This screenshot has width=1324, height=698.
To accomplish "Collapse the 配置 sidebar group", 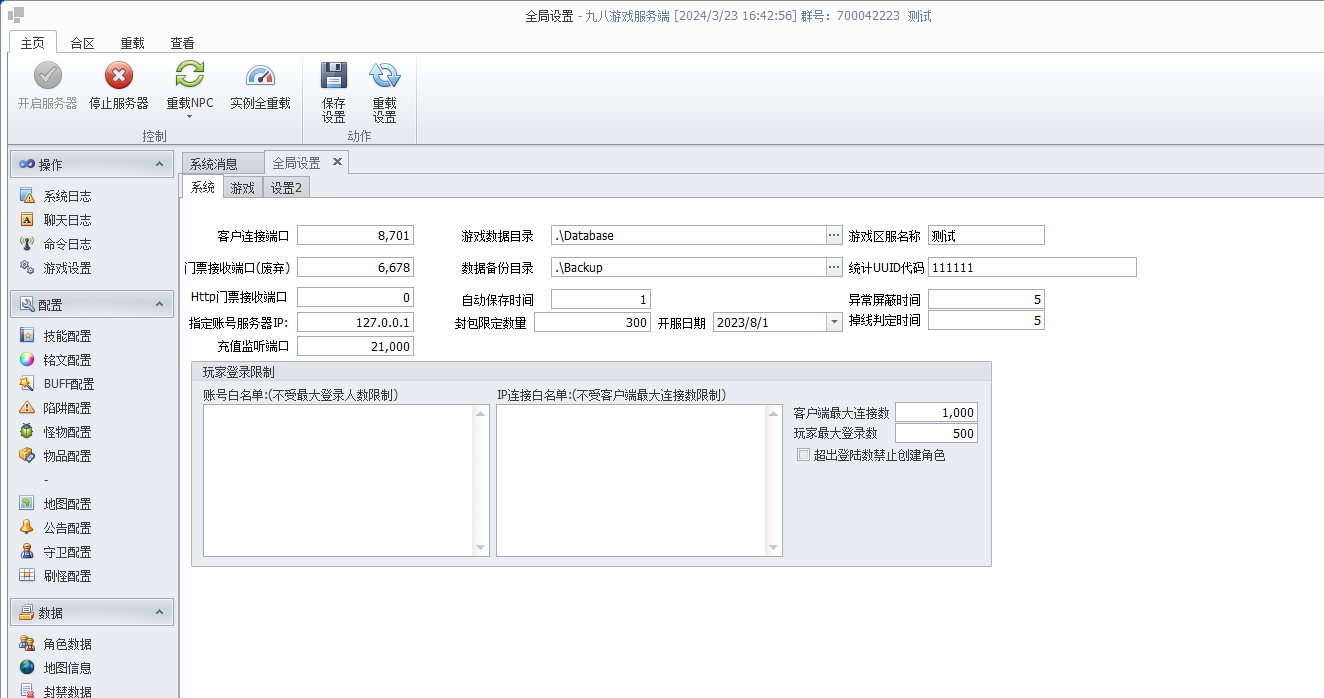I will click(158, 304).
